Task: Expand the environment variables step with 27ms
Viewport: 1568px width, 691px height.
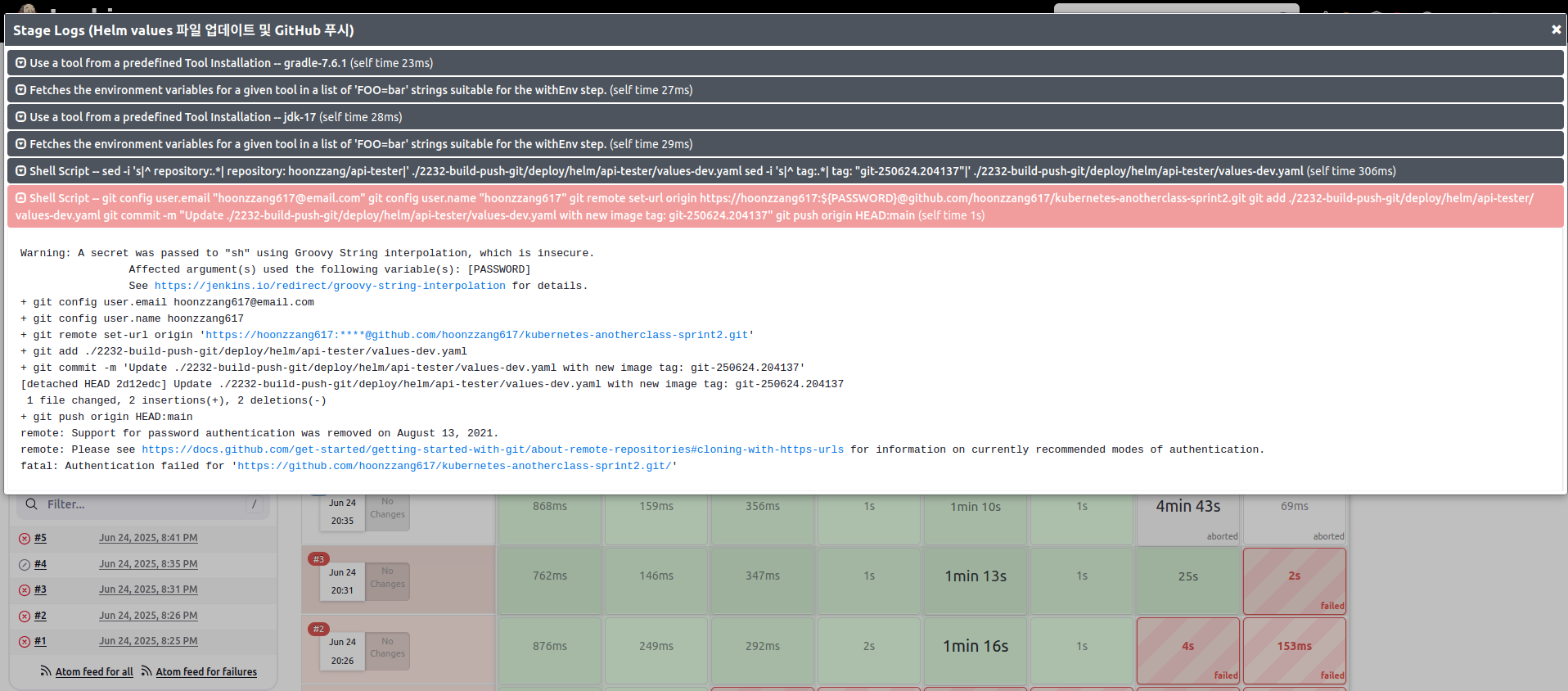Action: [x=786, y=90]
